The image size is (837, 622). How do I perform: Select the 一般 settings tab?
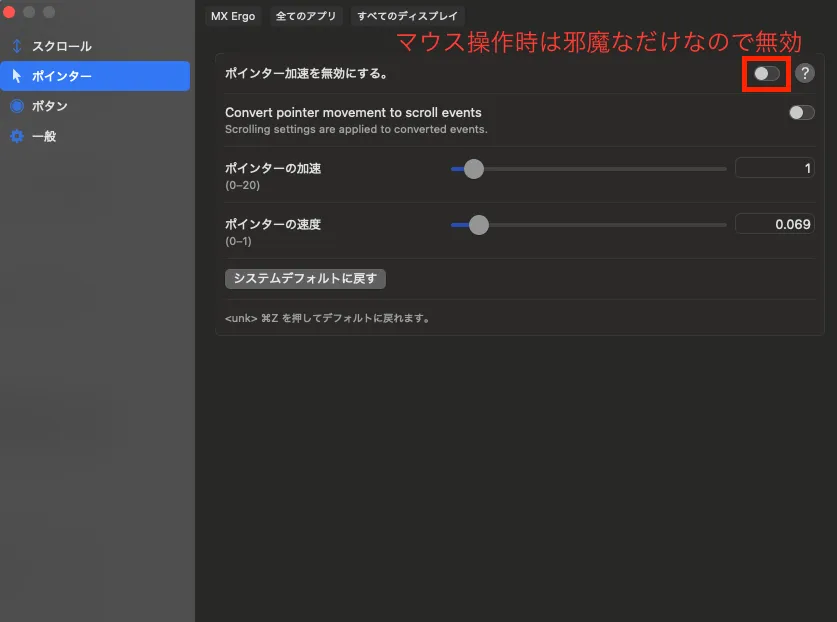pyautogui.click(x=44, y=136)
